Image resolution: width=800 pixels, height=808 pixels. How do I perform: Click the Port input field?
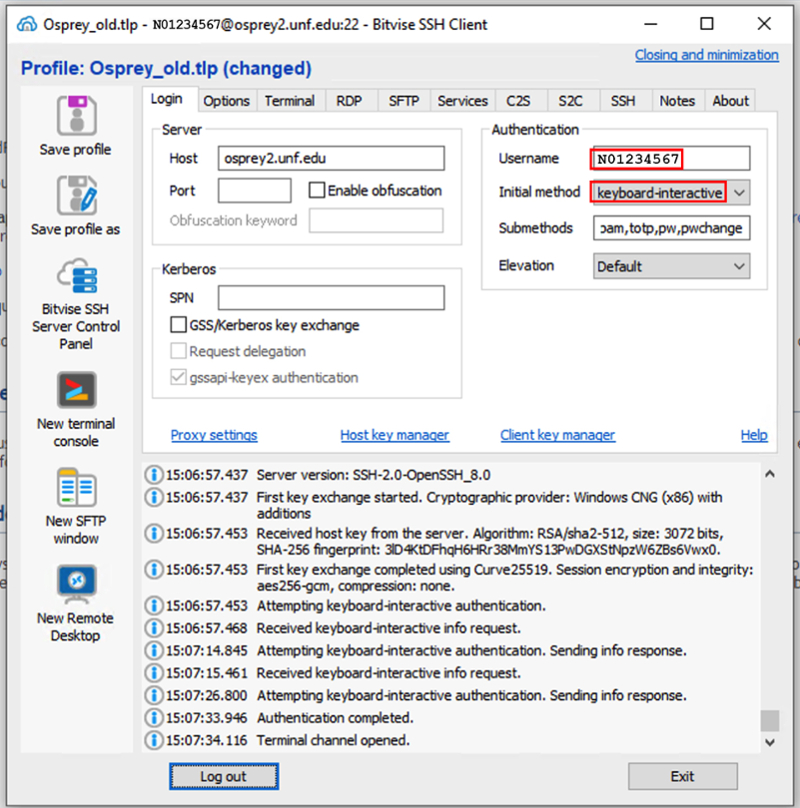pyautogui.click(x=255, y=191)
